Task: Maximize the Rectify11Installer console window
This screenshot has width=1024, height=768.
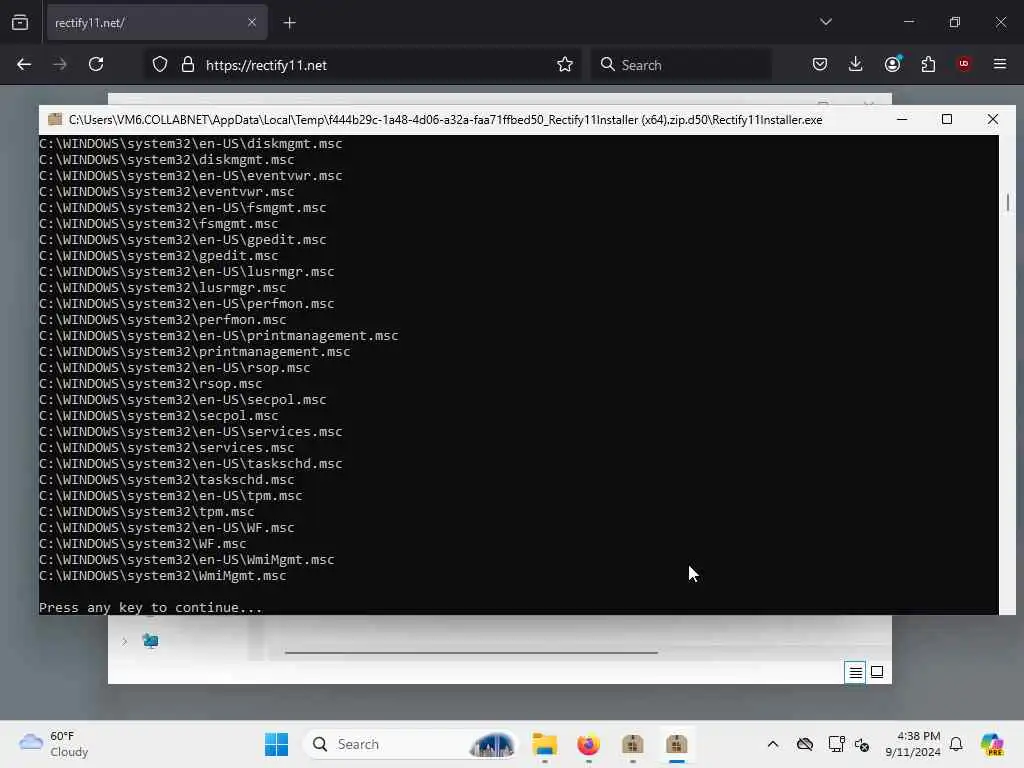Action: click(x=947, y=120)
